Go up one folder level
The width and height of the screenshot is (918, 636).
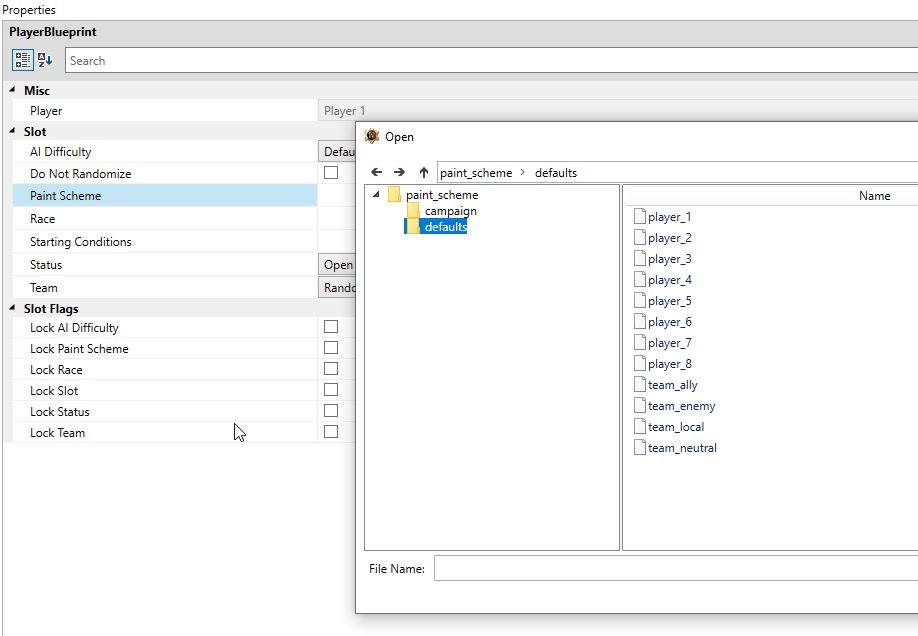tap(424, 172)
